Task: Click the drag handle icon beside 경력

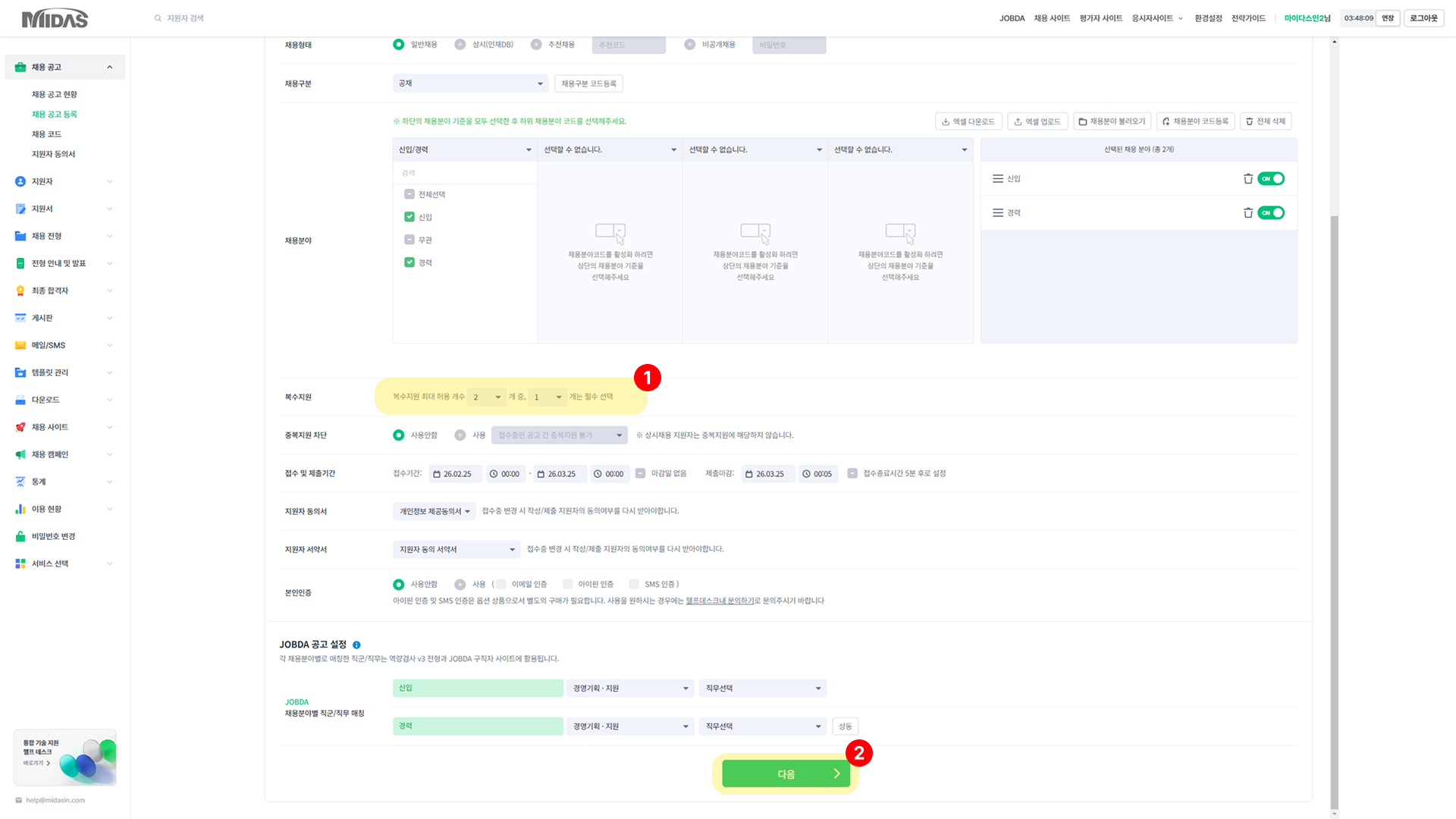Action: coord(998,213)
